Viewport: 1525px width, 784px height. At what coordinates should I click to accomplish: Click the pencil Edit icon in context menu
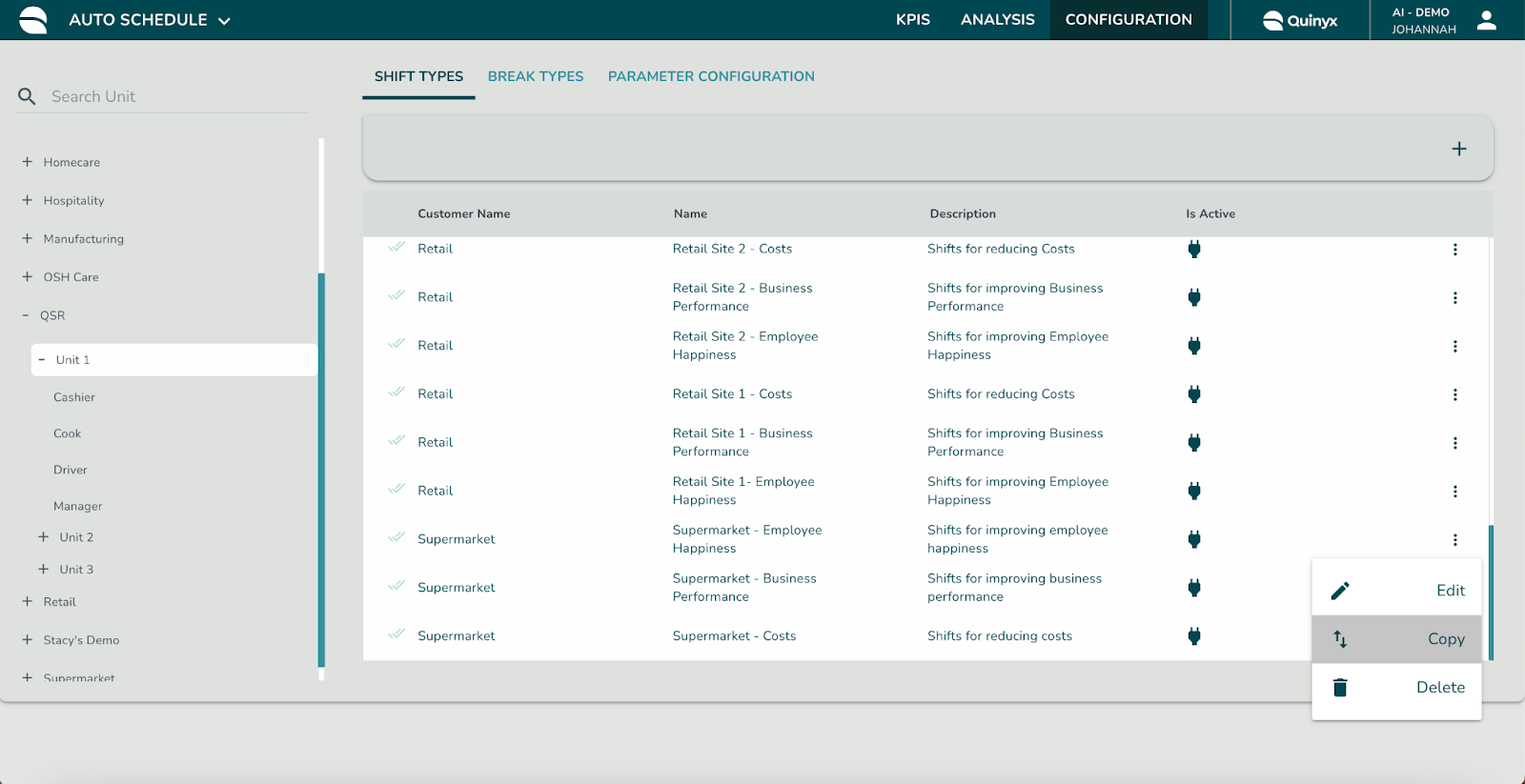point(1340,591)
